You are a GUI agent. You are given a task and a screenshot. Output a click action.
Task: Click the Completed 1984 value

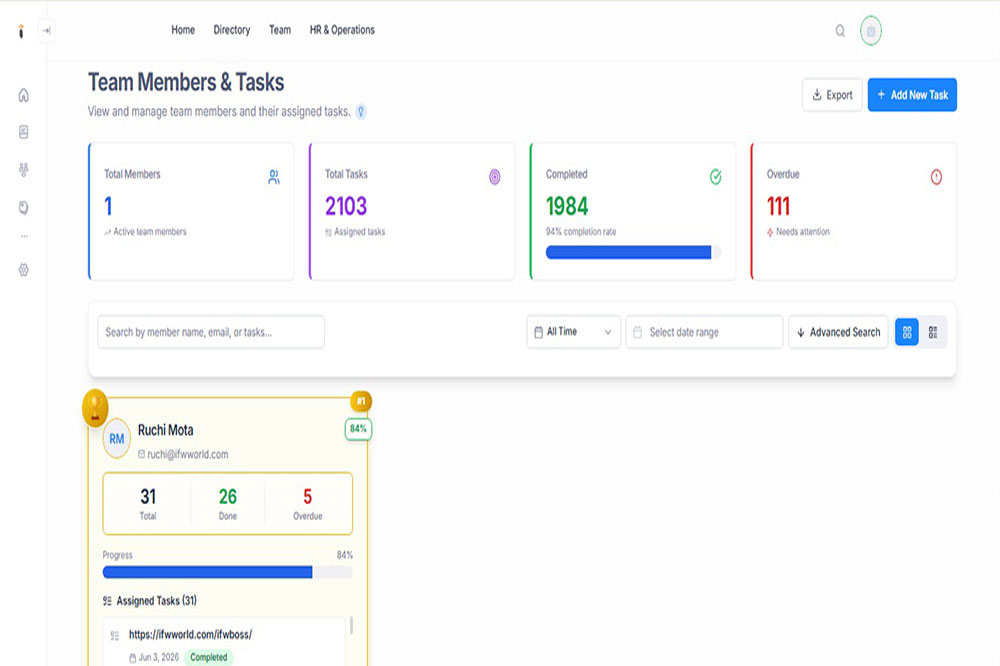567,206
